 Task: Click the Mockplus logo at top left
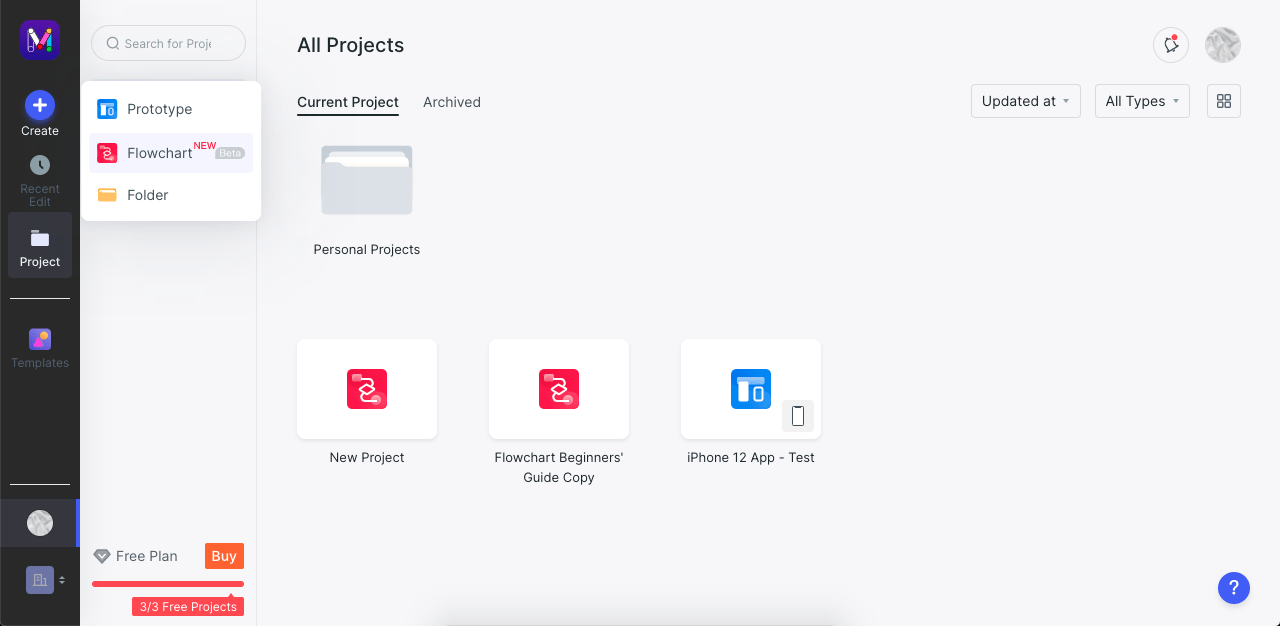(40, 40)
